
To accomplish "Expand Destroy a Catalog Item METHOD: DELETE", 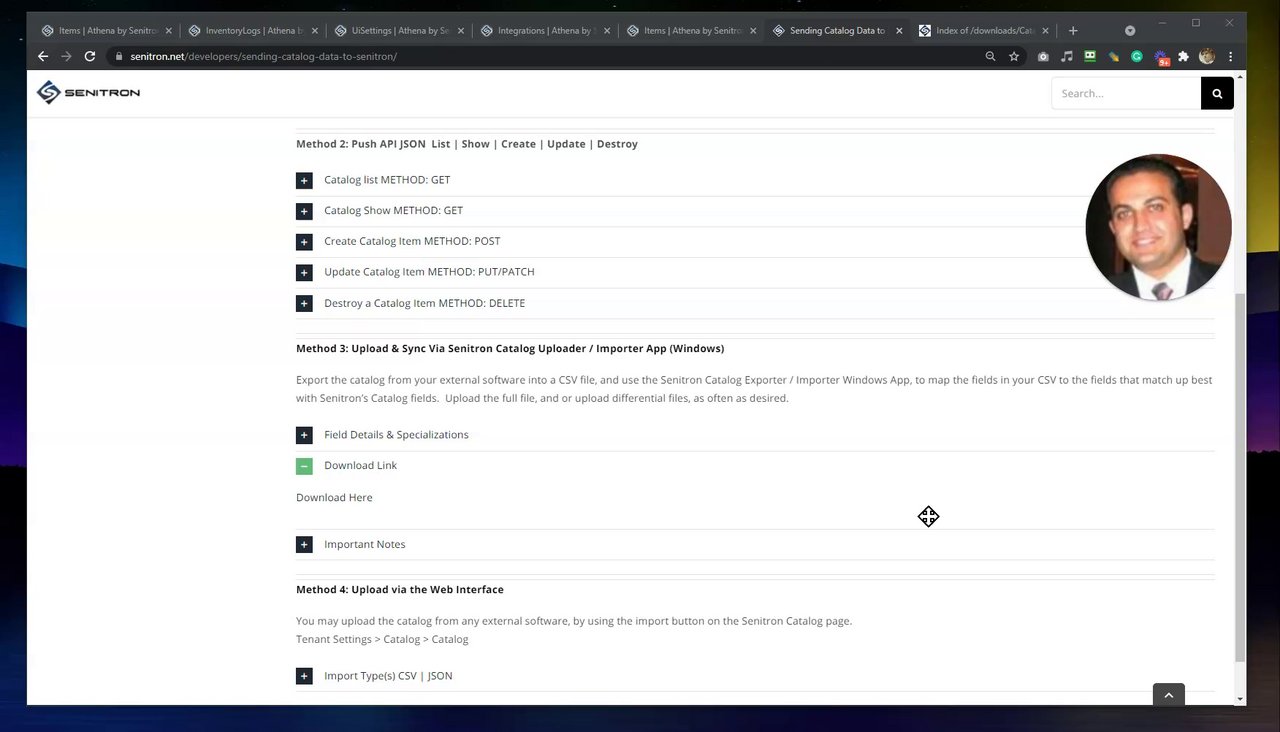I will coord(755,303).
